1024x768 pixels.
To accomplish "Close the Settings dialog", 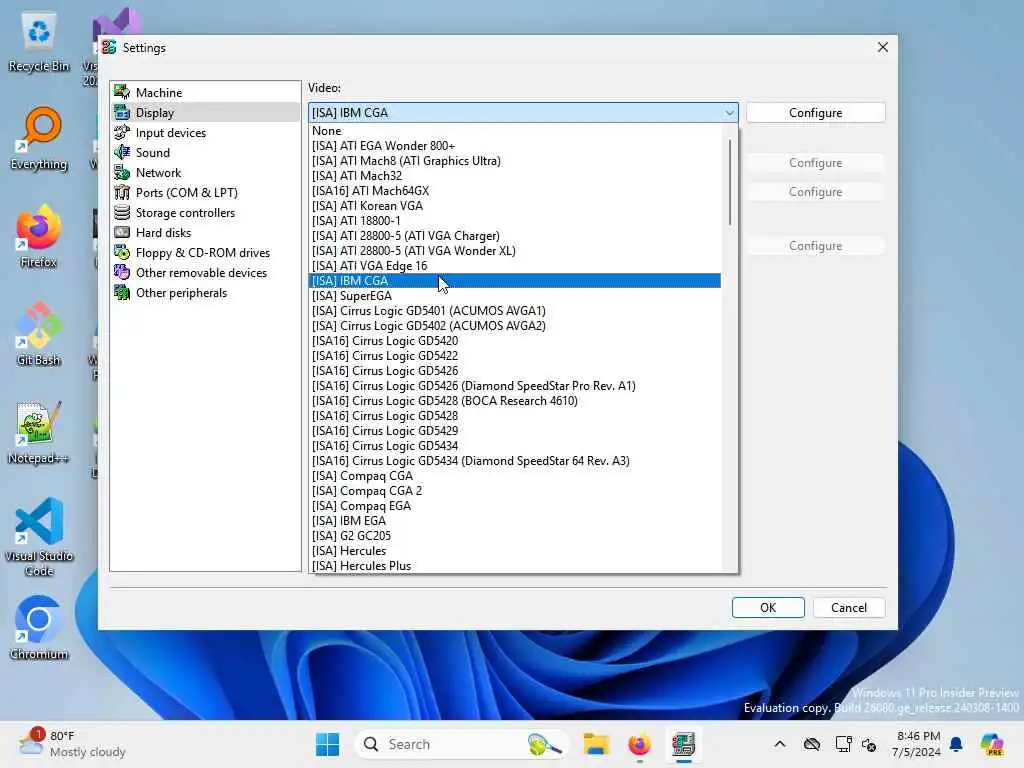I will (x=883, y=47).
